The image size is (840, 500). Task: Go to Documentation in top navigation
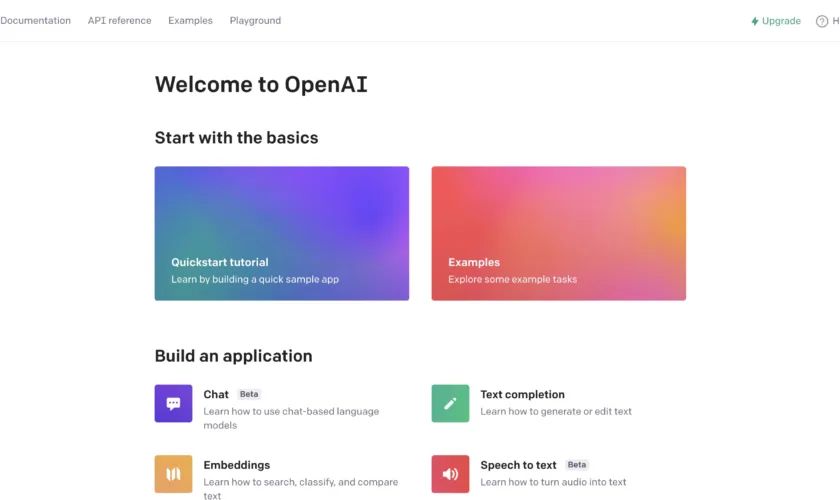click(35, 20)
